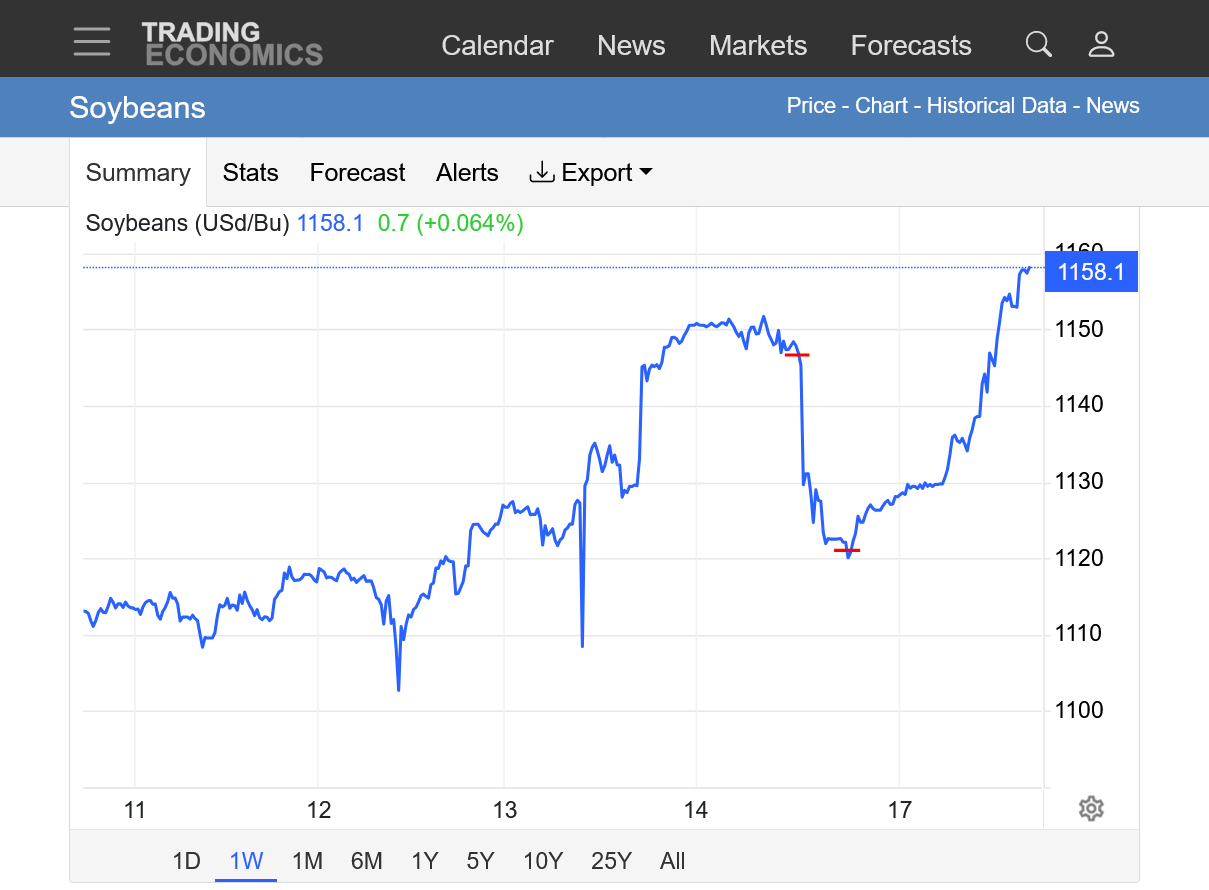Open chart settings gear icon
This screenshot has height=890, width=1209.
tap(1091, 809)
